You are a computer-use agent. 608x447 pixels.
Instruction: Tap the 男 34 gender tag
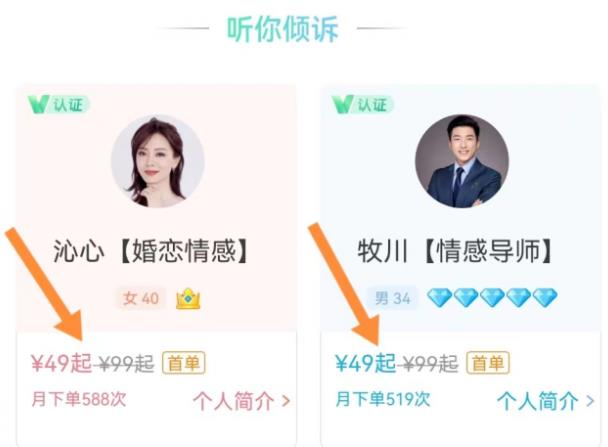coord(393,299)
